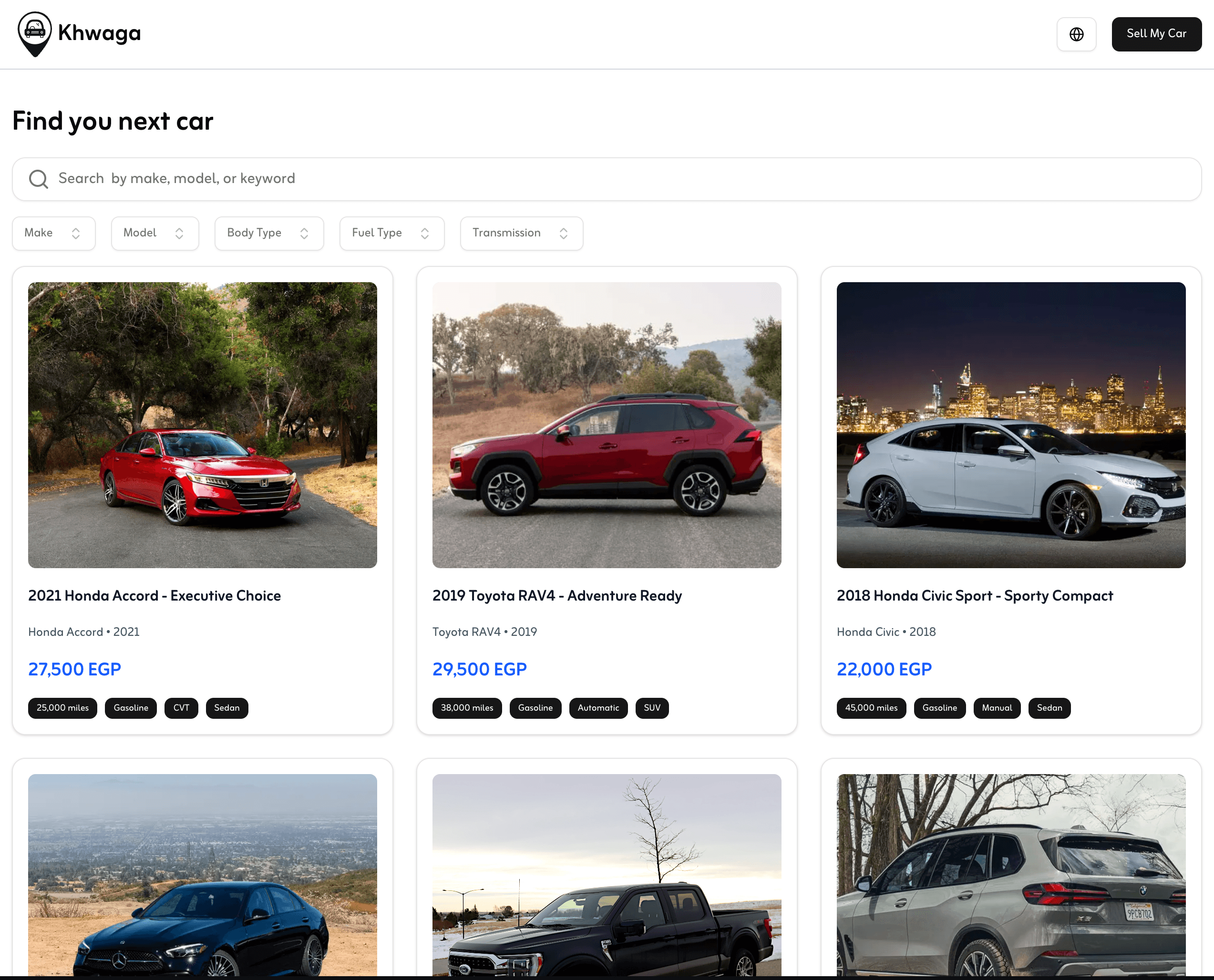Click the magnifying glass search icon
The image size is (1214, 980).
(39, 178)
